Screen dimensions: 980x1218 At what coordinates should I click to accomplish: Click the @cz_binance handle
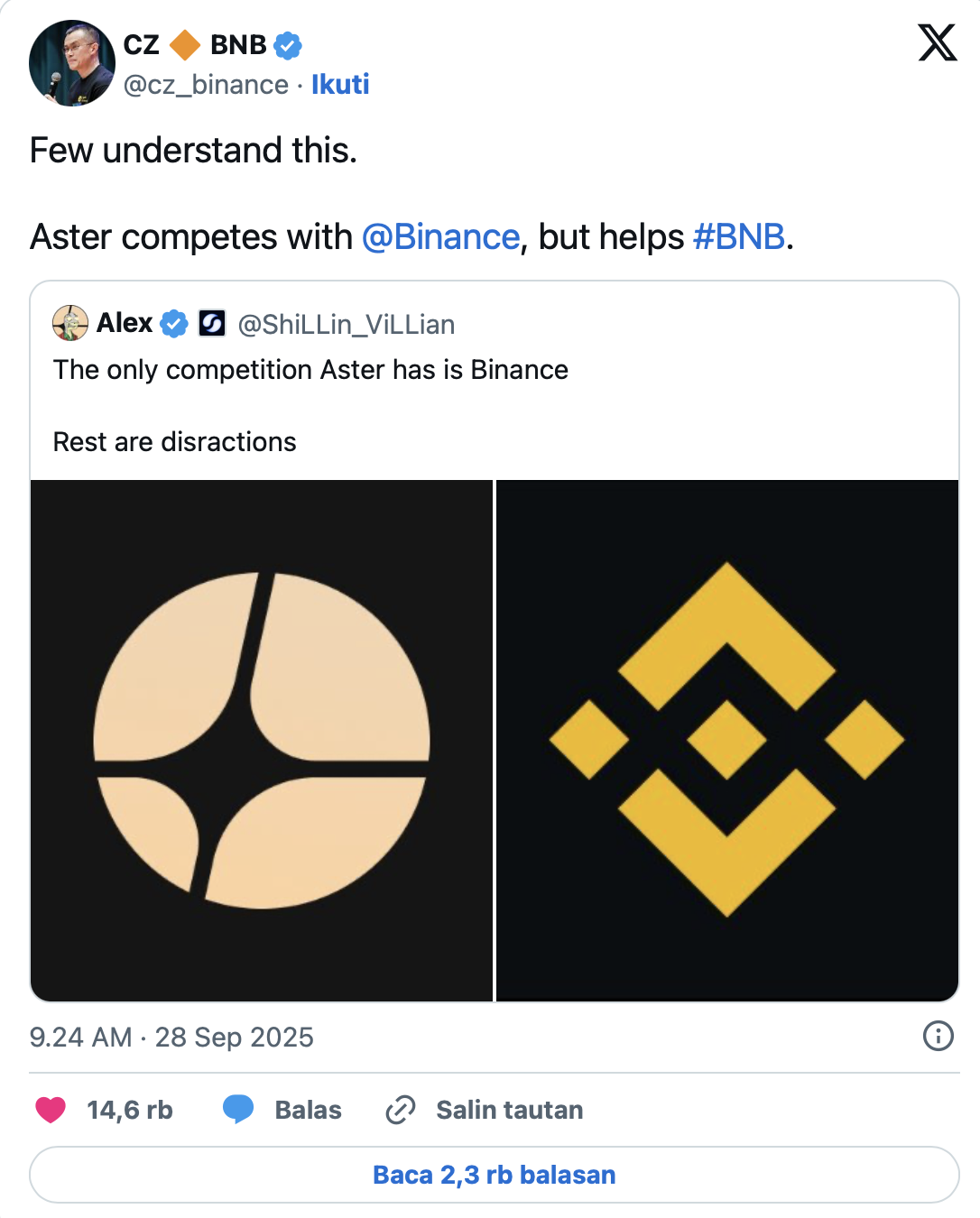(206, 85)
